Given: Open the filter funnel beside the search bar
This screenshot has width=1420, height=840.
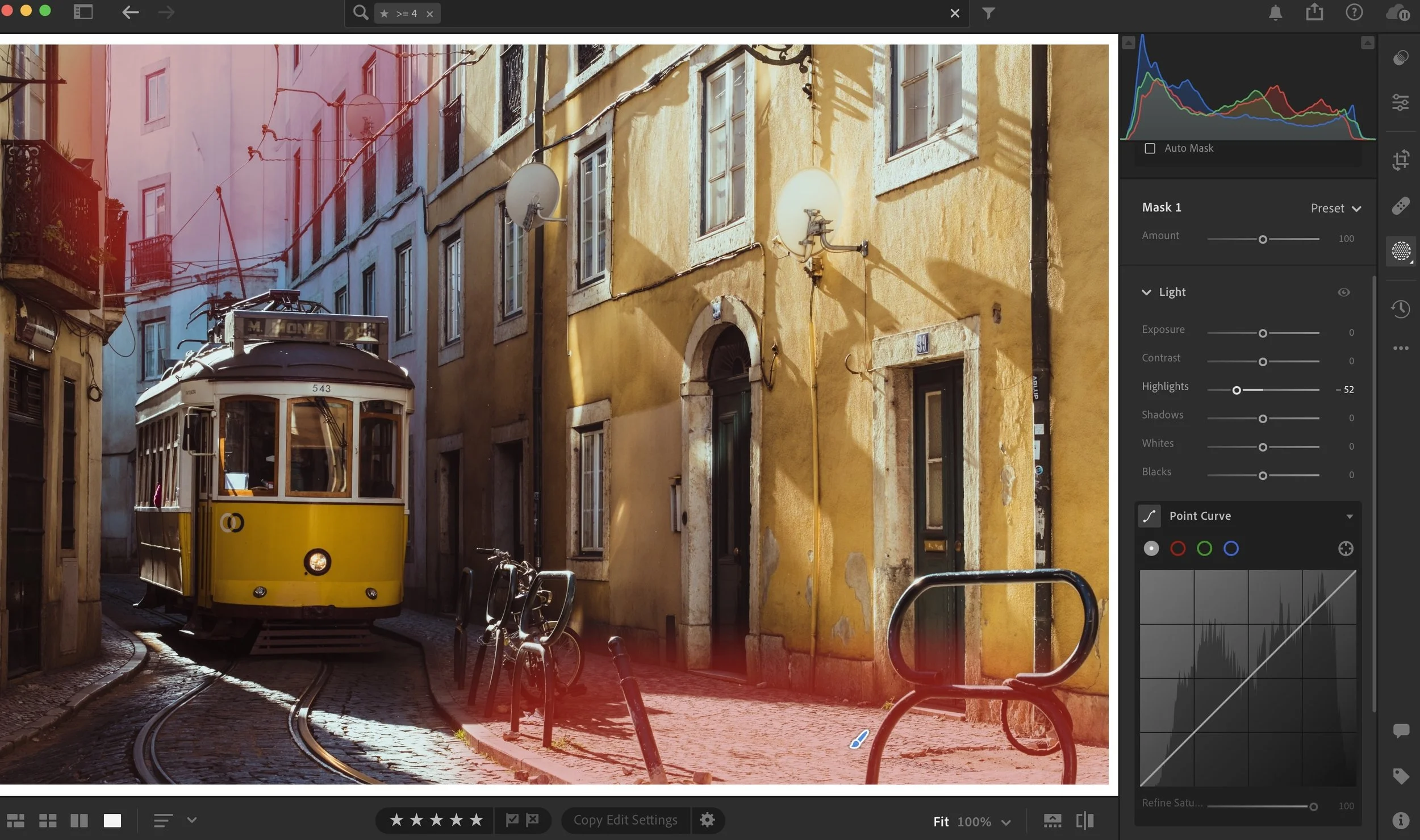Looking at the screenshot, I should tap(989, 12).
